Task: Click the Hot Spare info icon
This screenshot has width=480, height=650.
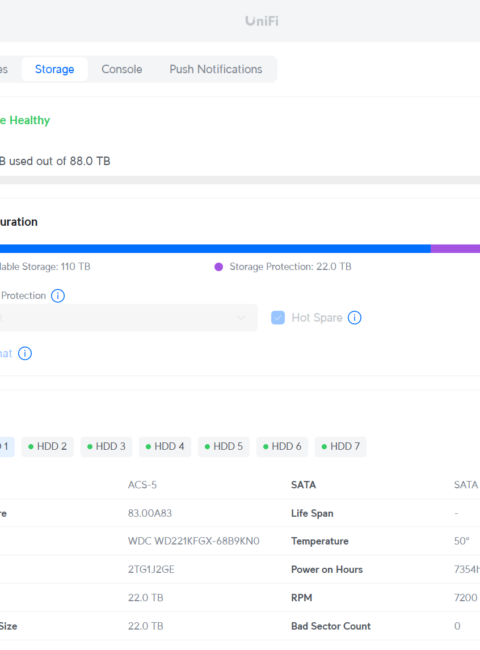Action: 354,318
